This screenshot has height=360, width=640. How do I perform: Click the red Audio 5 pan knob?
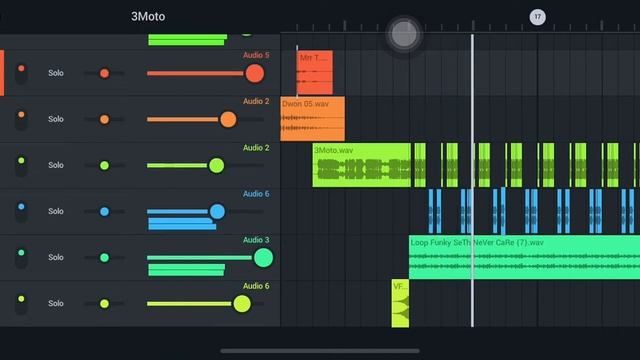click(104, 73)
